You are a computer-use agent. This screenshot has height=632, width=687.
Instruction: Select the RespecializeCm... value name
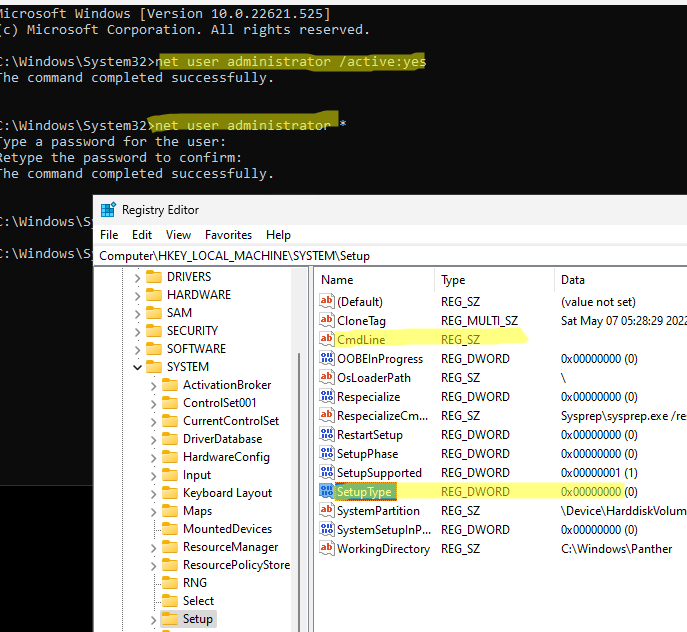coord(382,415)
